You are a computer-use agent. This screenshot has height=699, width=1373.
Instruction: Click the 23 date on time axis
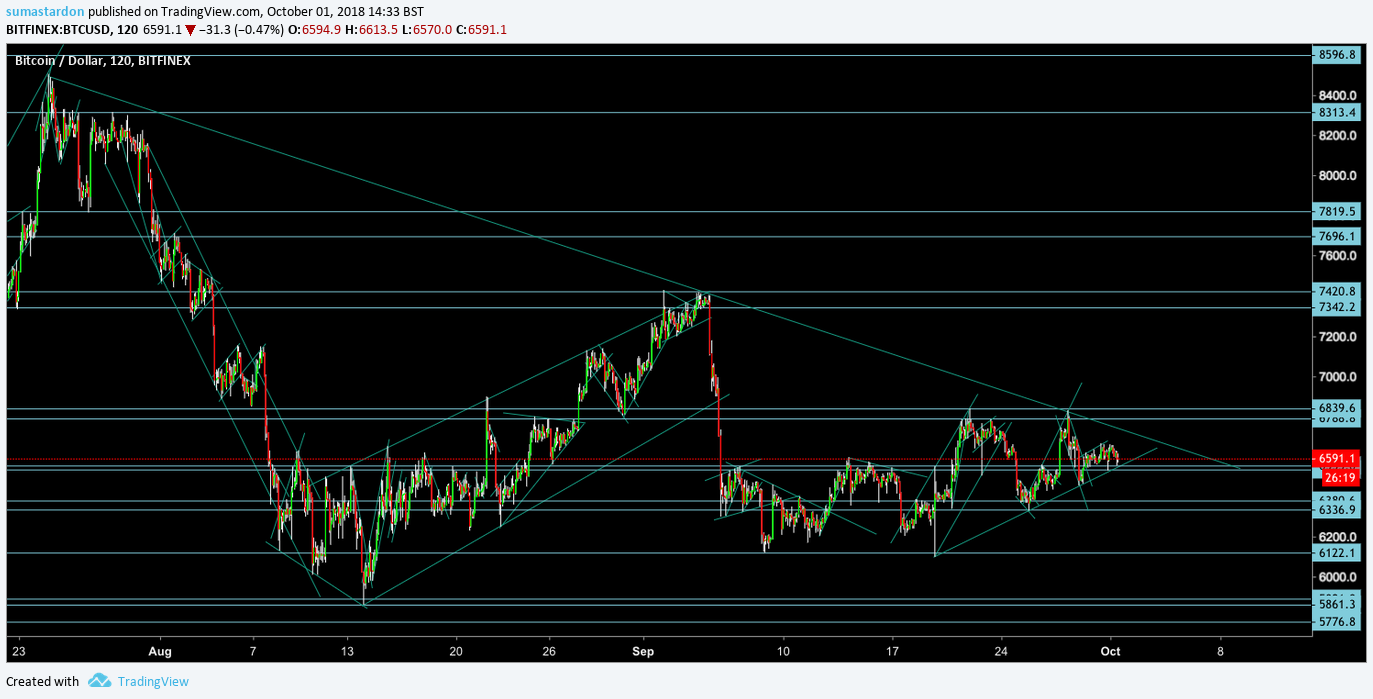click(20, 650)
